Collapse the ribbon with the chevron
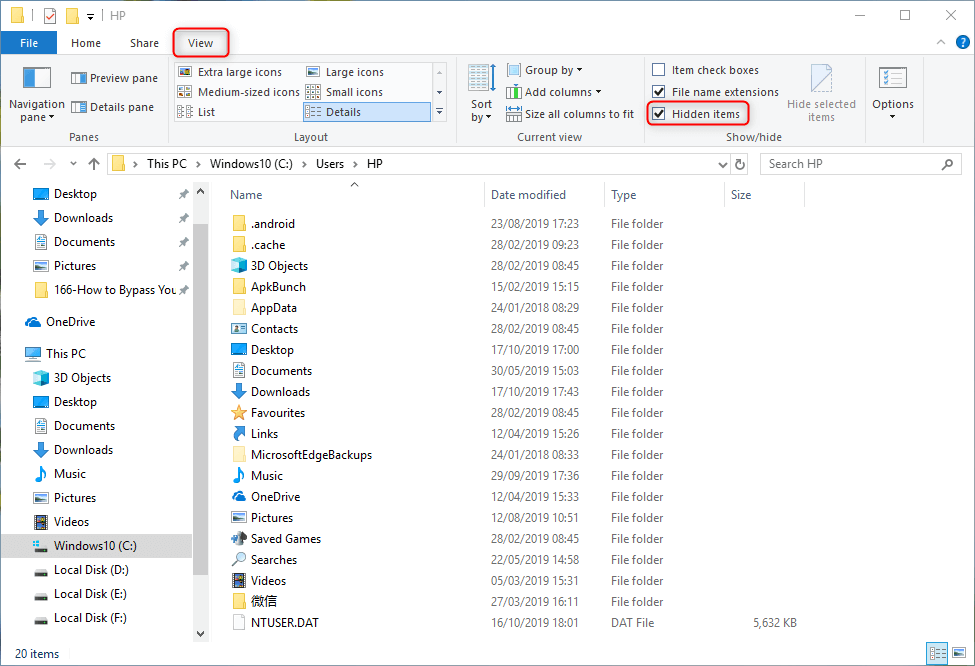 [941, 42]
